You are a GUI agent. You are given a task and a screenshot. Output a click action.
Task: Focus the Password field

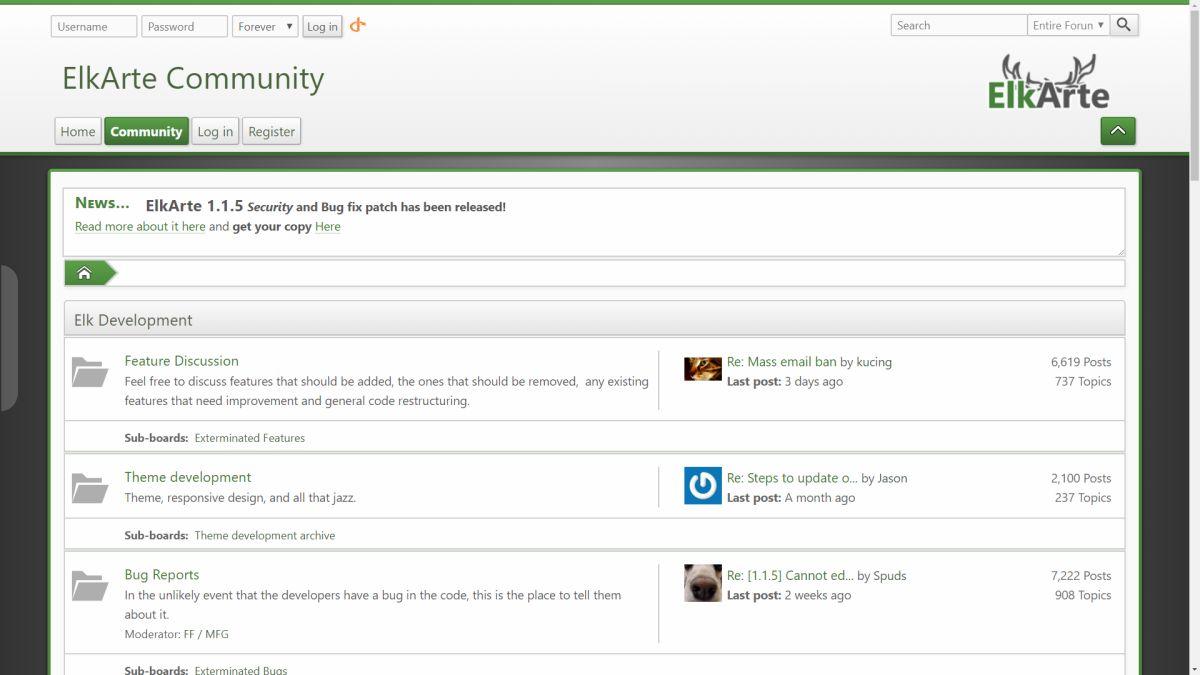pyautogui.click(x=185, y=27)
